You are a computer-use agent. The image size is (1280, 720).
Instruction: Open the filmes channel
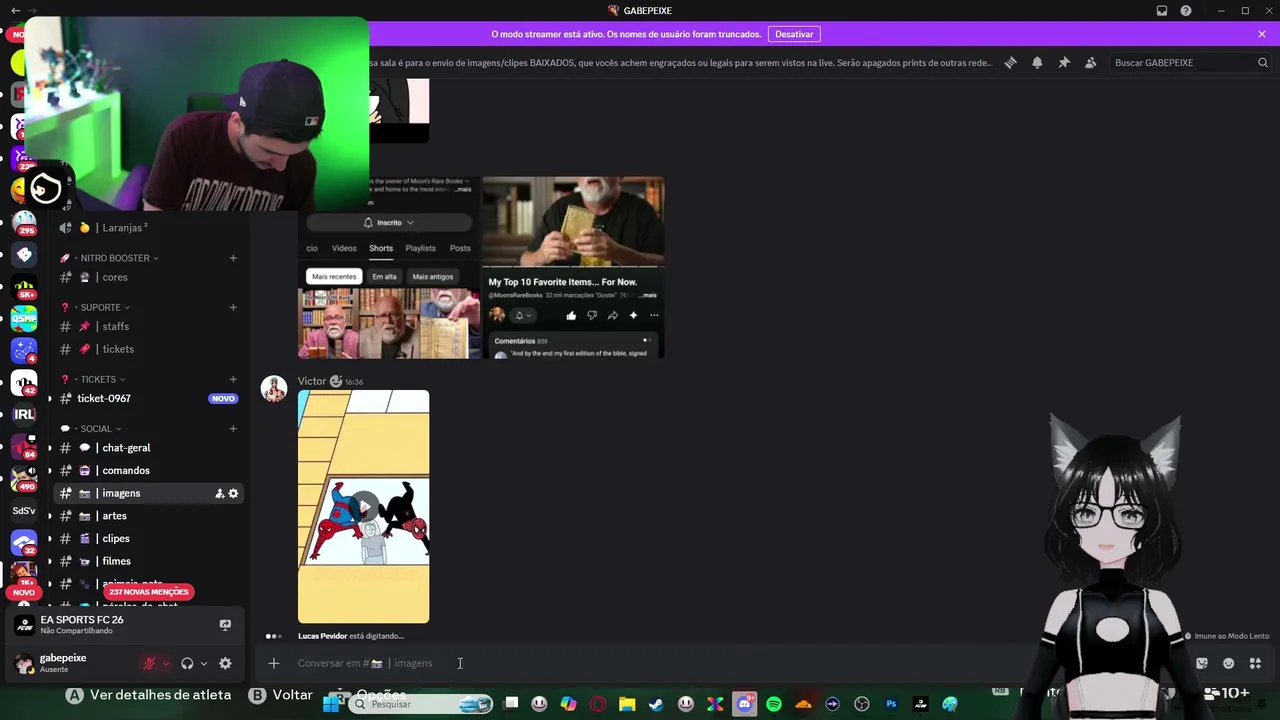click(150, 561)
